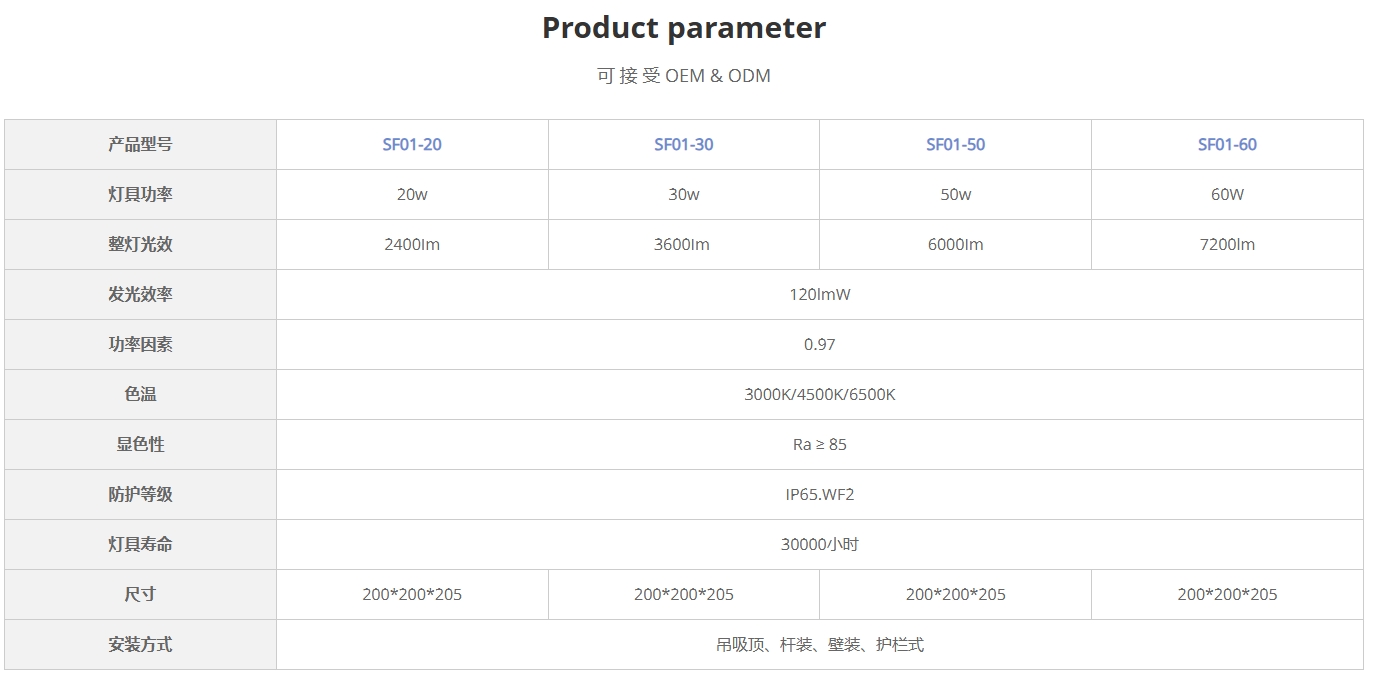Click the 120lmW efficiency value

tap(819, 294)
